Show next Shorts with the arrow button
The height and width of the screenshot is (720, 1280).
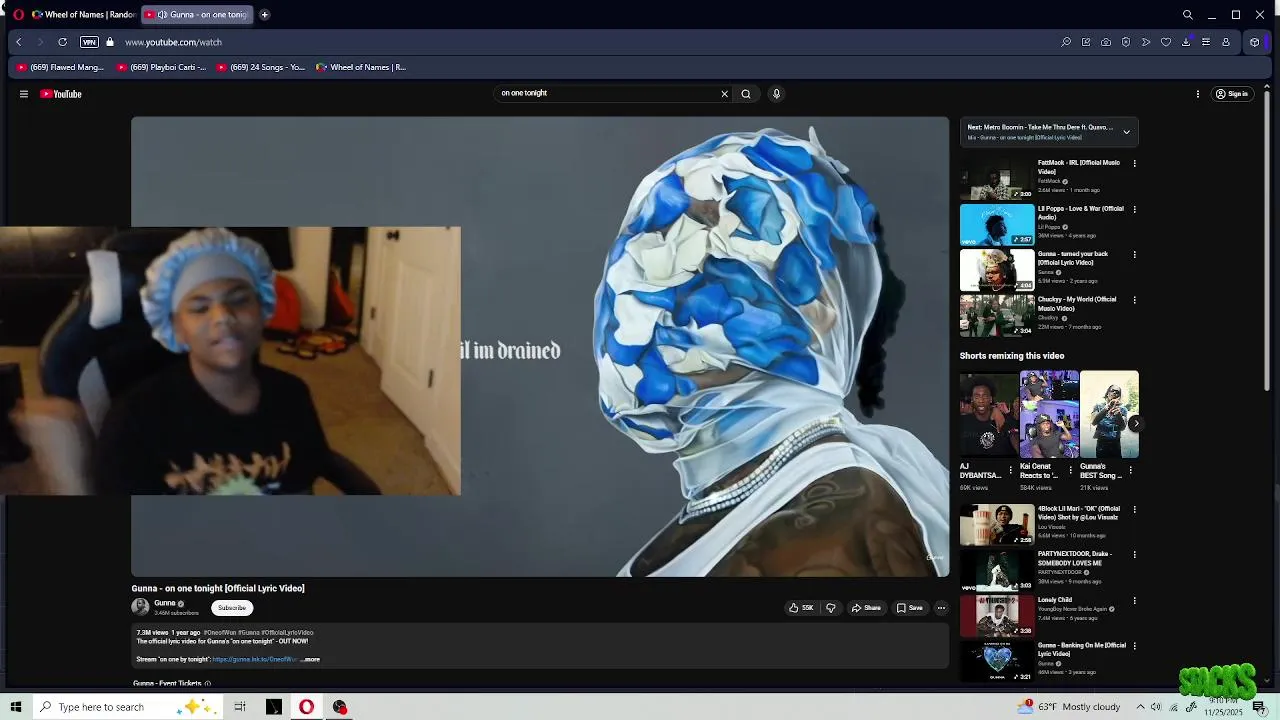1135,424
